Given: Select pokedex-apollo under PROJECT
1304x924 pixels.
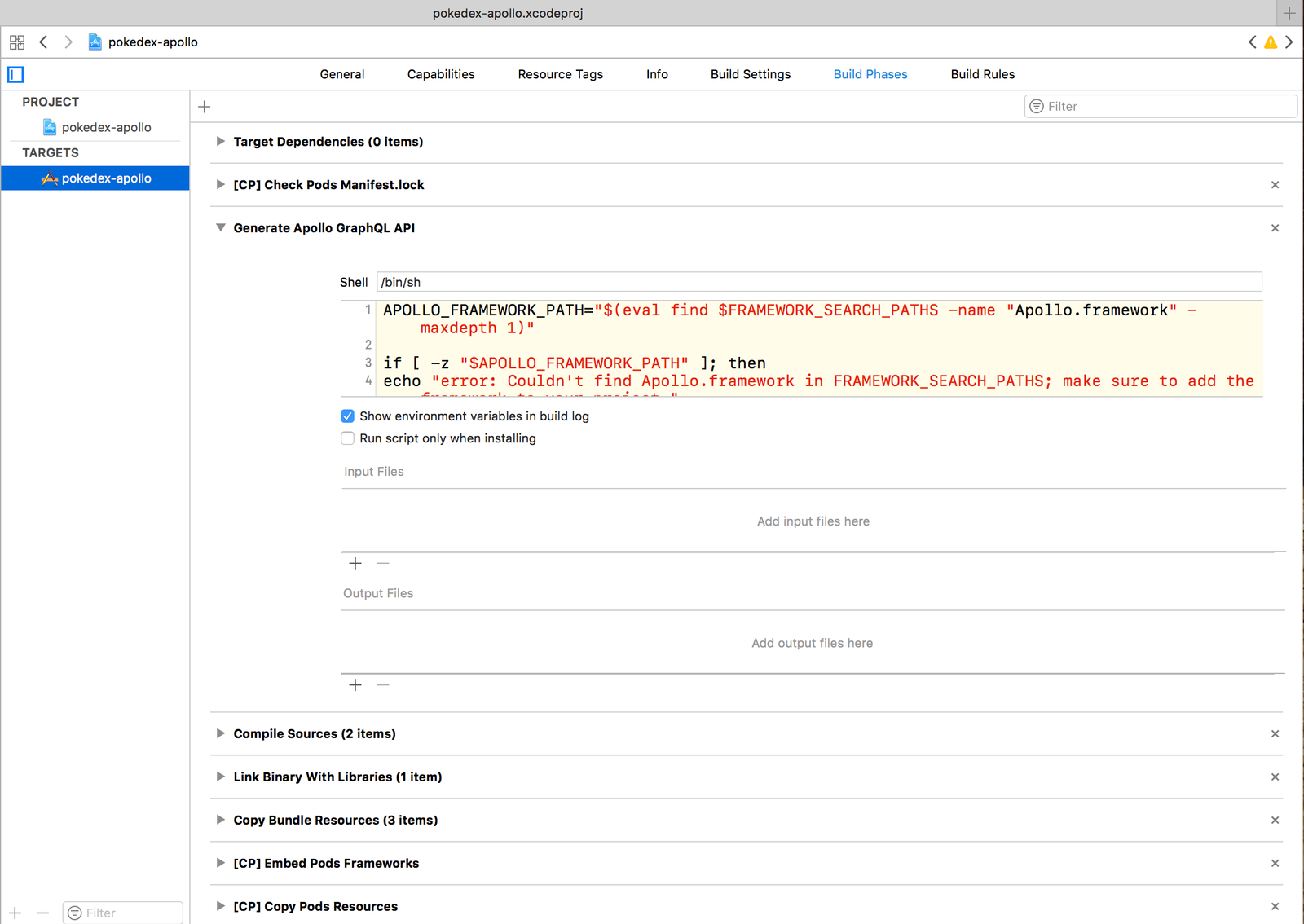Looking at the screenshot, I should 106,127.
